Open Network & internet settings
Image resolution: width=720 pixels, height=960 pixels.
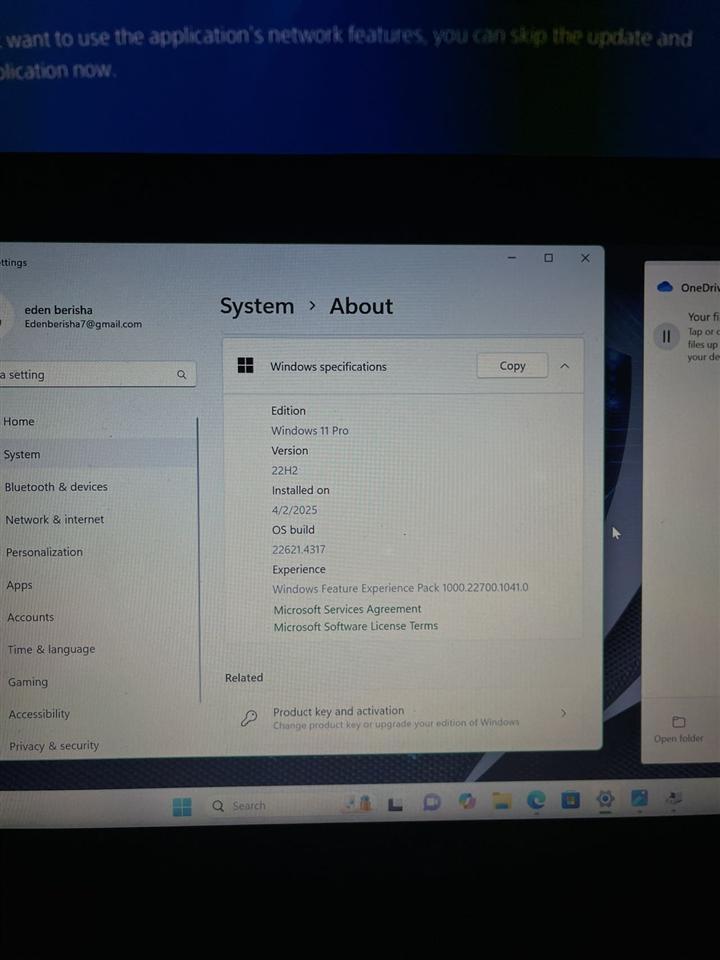coord(98,519)
